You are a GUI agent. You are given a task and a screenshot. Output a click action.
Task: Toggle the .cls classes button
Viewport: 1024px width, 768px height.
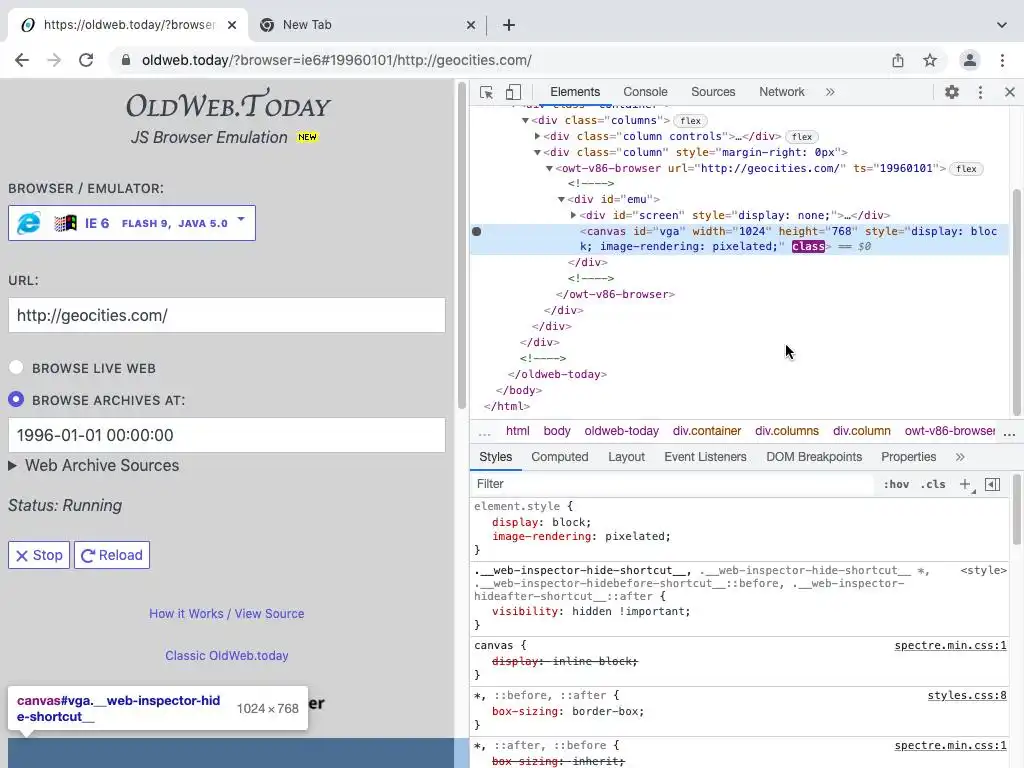pos(933,484)
